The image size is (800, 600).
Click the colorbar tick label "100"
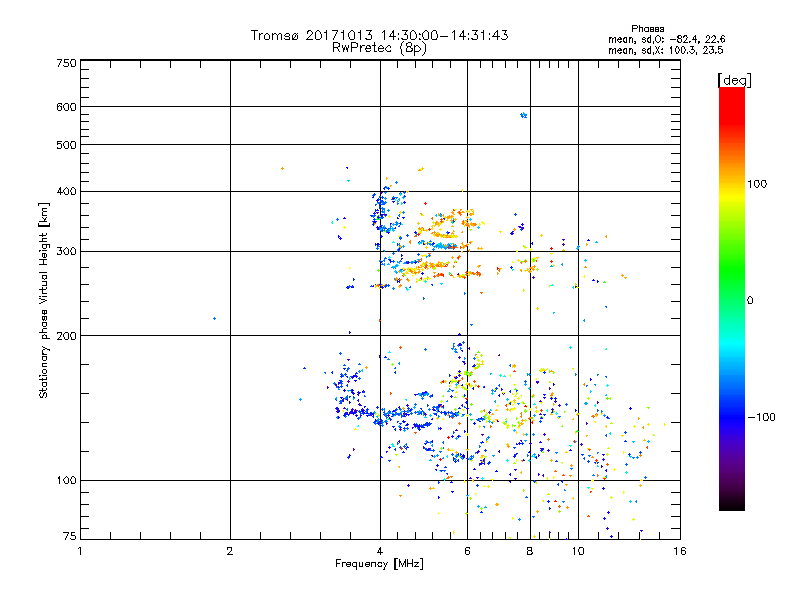[x=757, y=184]
